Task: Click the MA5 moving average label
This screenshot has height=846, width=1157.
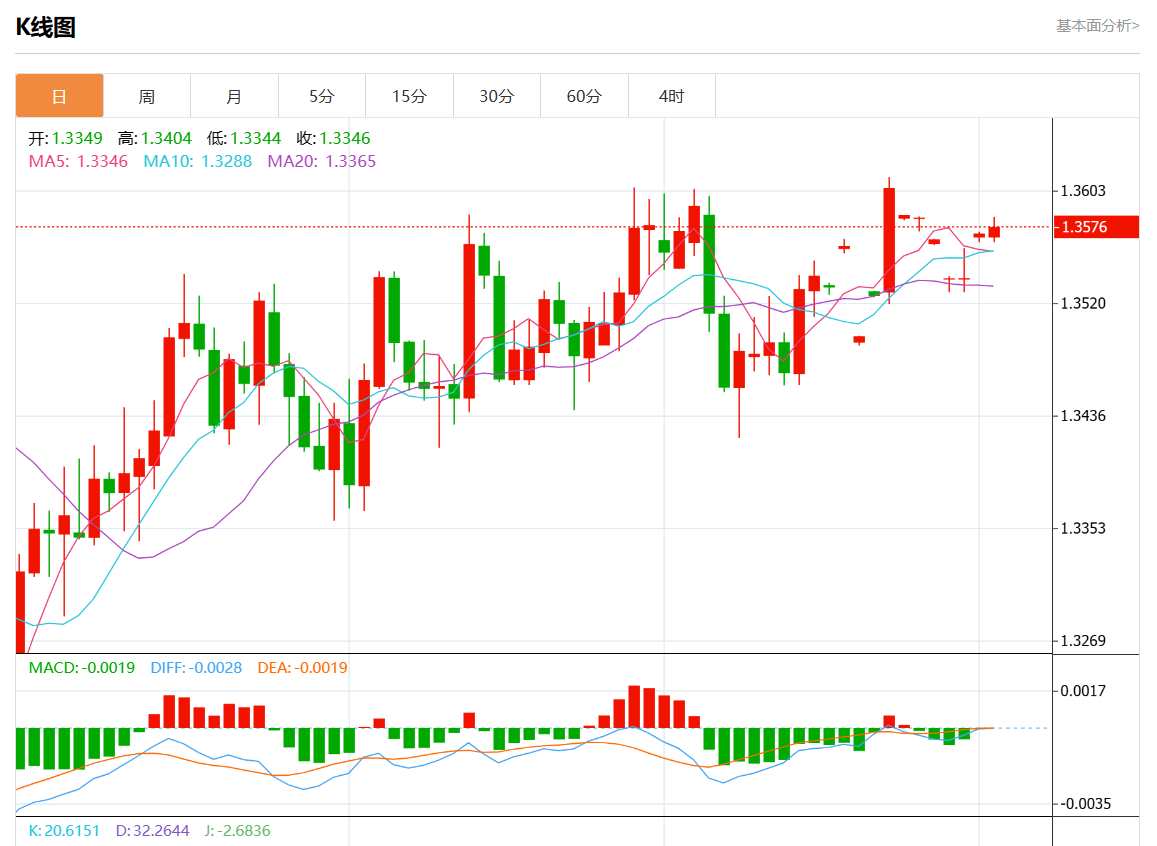Action: (x=78, y=161)
